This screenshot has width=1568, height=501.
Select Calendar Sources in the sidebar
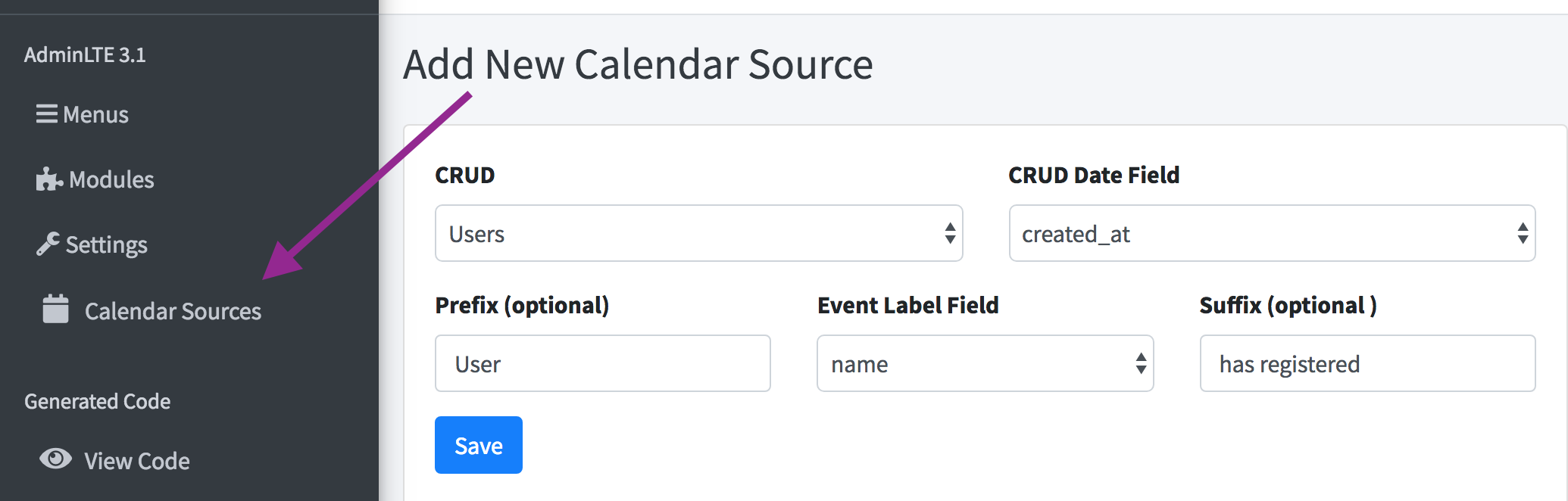pyautogui.click(x=173, y=311)
